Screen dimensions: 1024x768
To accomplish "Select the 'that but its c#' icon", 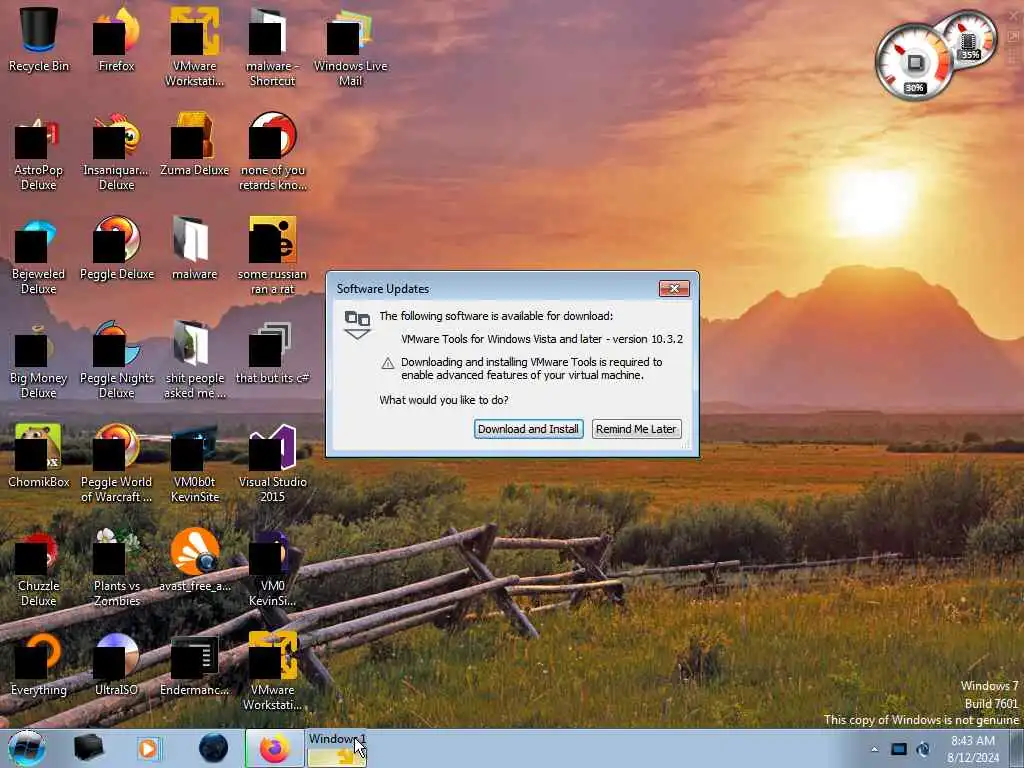I will click(x=272, y=352).
